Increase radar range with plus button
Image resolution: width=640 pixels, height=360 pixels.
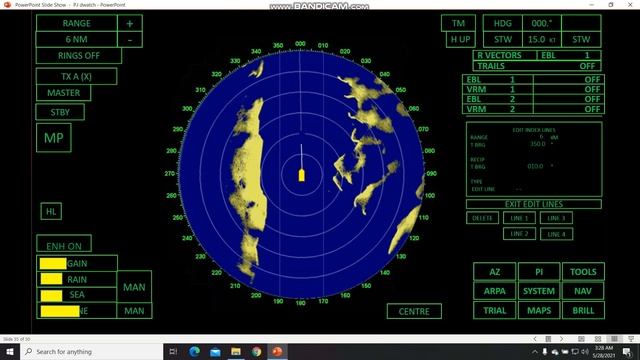pos(130,23)
